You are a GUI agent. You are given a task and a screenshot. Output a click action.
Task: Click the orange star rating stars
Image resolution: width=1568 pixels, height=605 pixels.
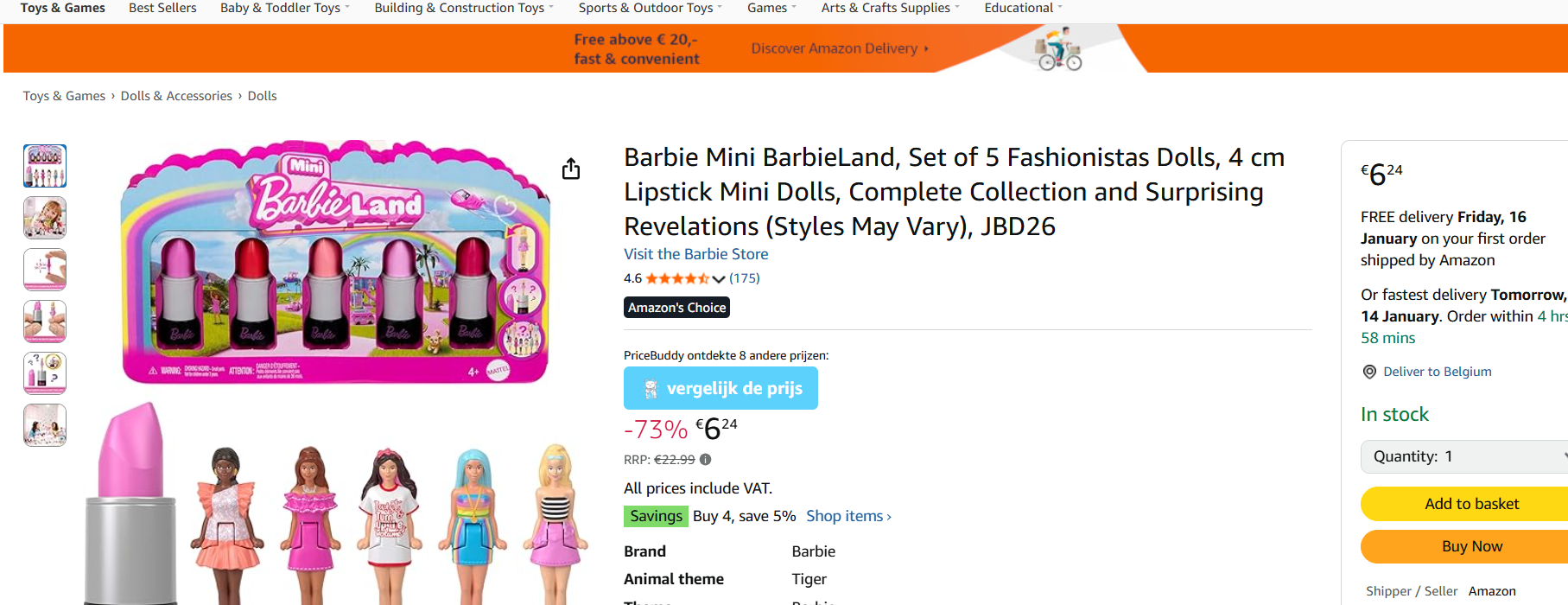pos(678,277)
